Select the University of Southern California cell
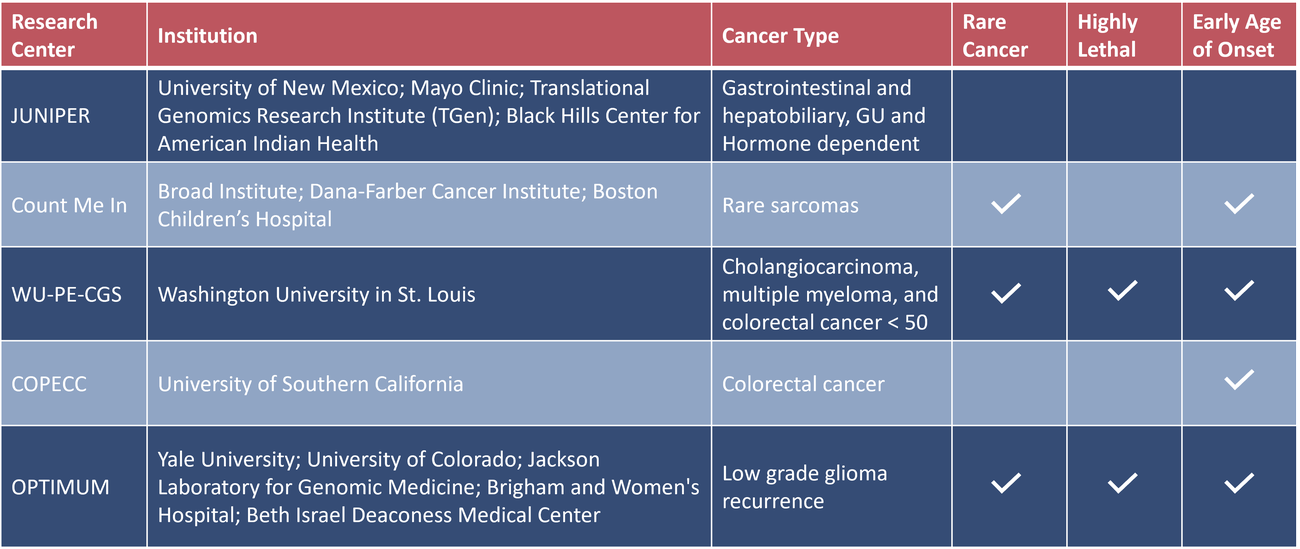The width and height of the screenshot is (1300, 549). (x=310, y=384)
